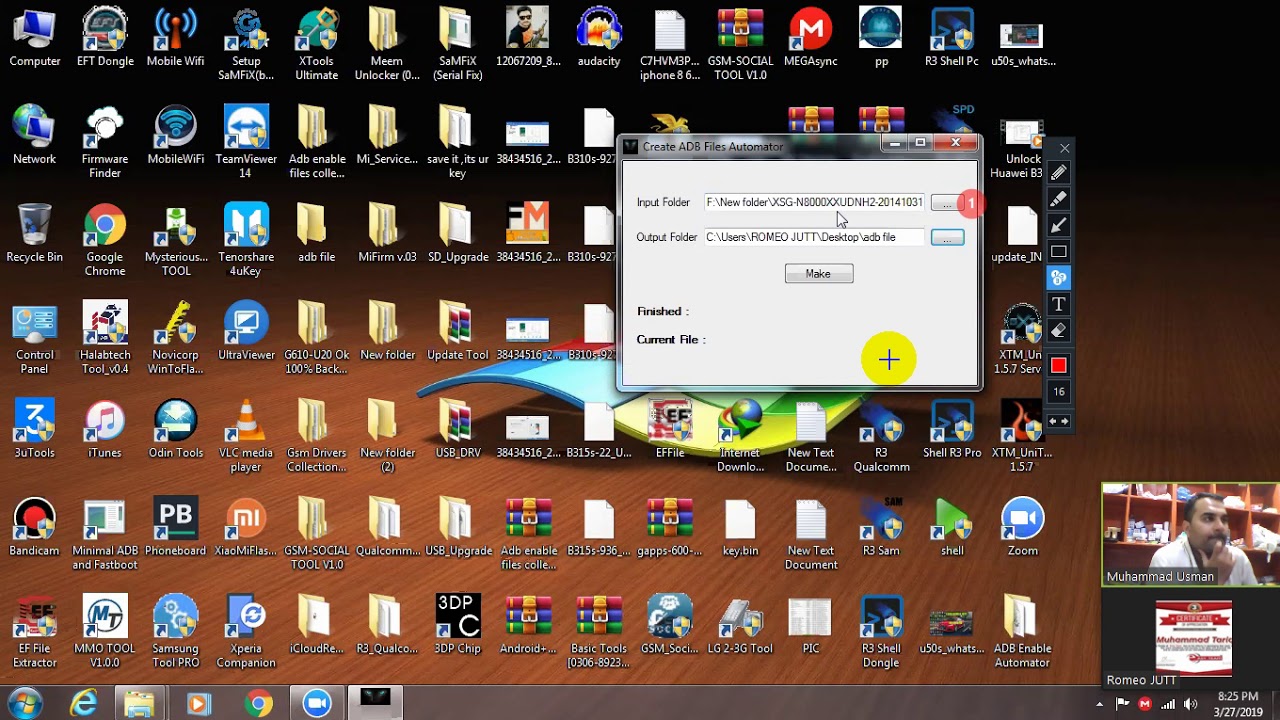Screen dimensions: 1280x720
Task: Browse for the Output Folder
Action: [947, 238]
